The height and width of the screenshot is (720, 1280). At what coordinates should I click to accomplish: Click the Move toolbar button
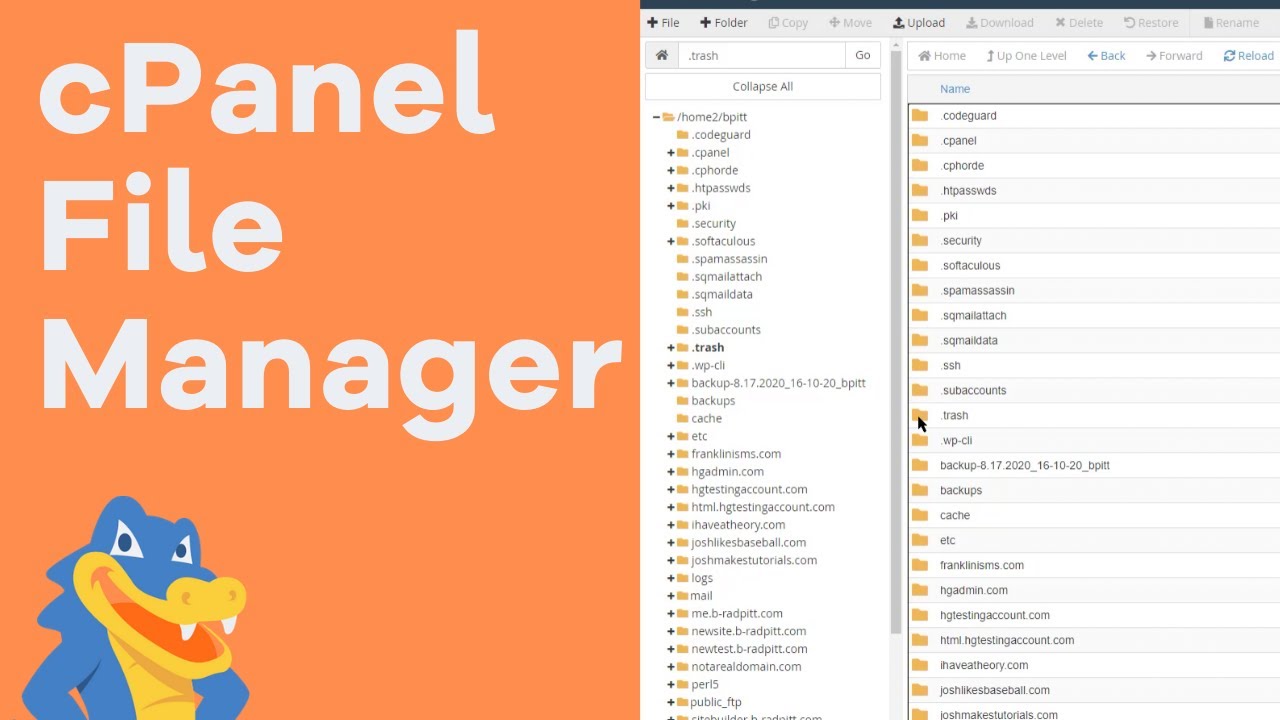(850, 23)
